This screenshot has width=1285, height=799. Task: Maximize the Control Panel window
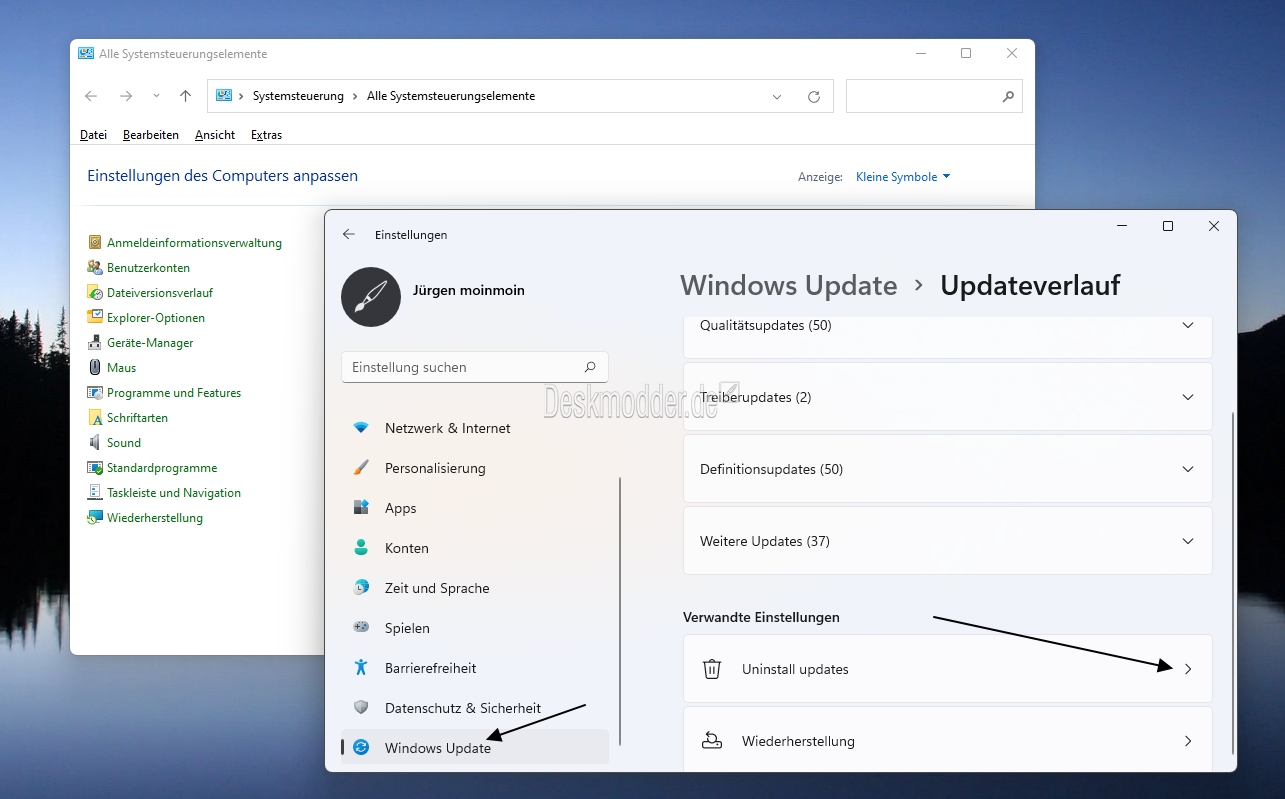pos(966,54)
